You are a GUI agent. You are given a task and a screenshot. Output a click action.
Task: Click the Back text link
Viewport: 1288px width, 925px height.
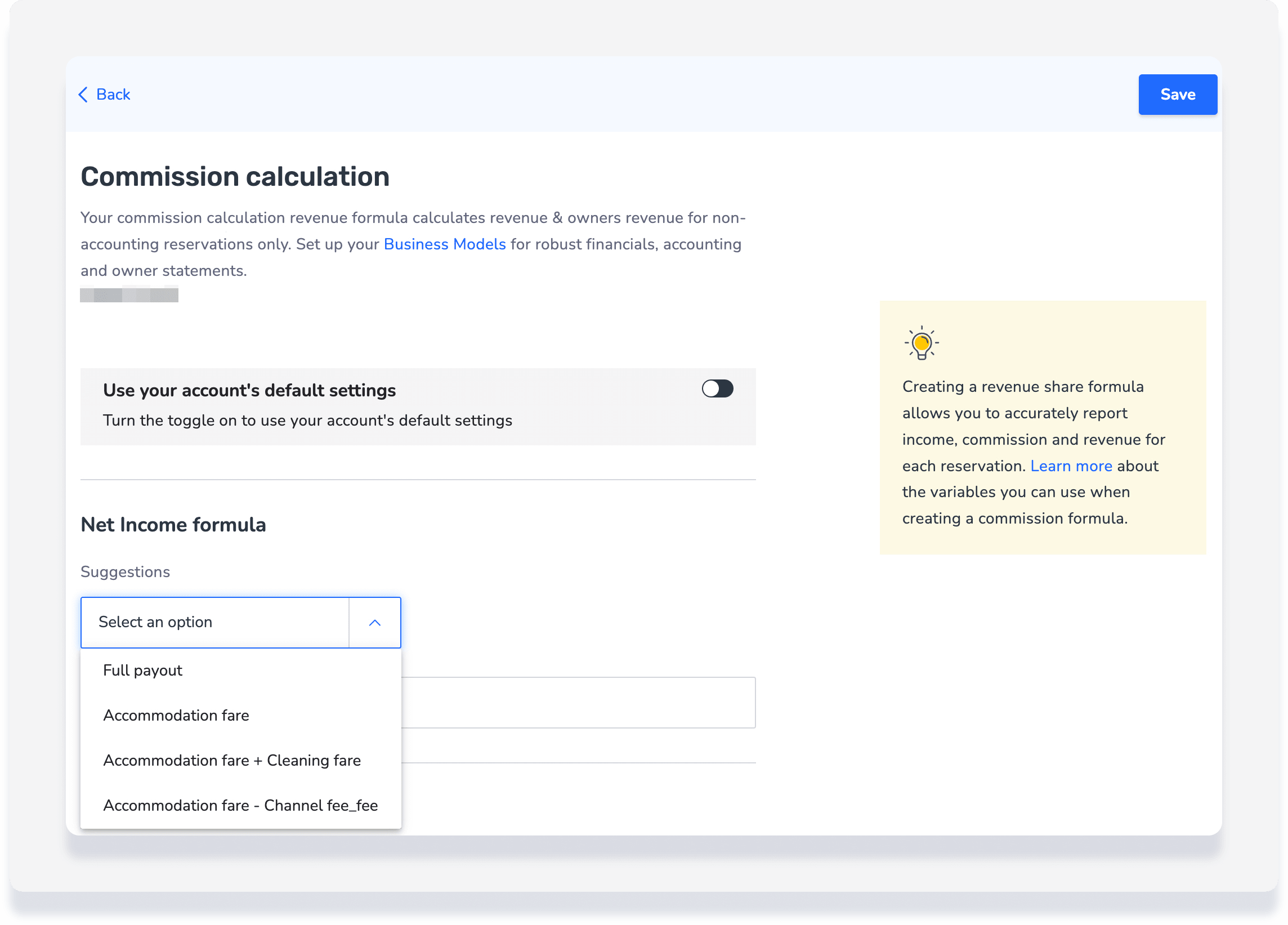(x=113, y=94)
